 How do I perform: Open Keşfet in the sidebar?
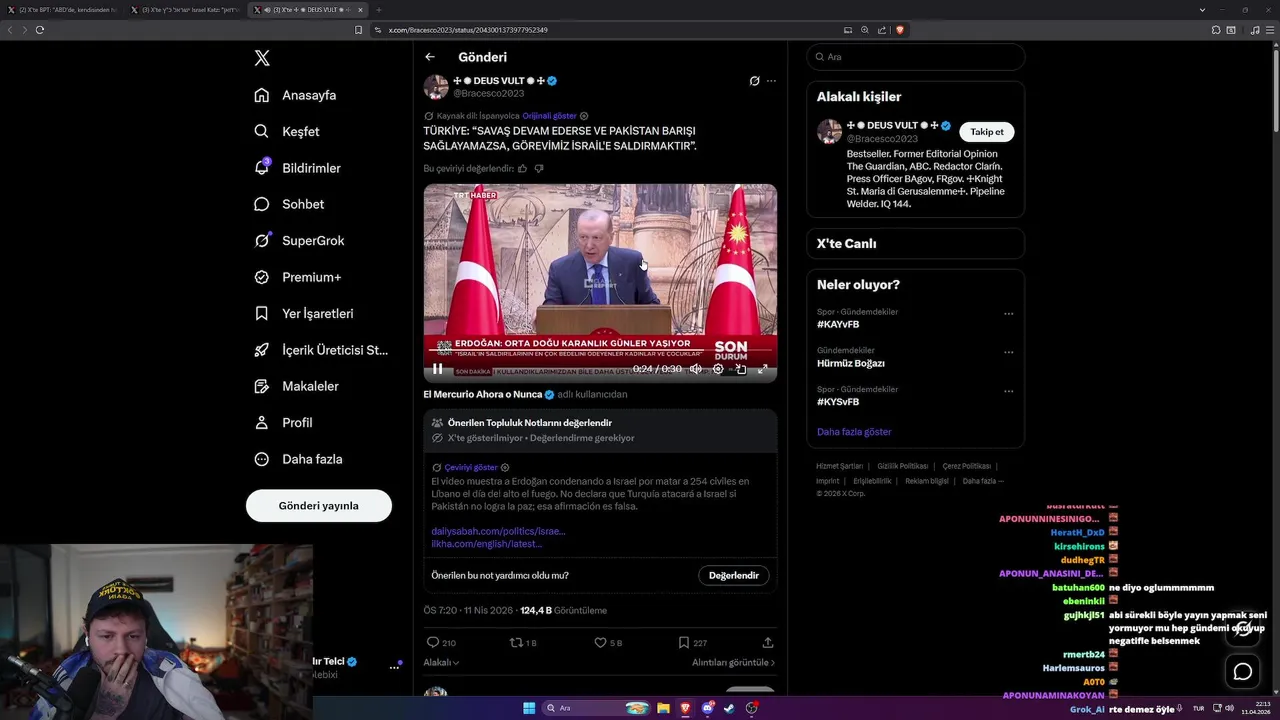[288, 131]
